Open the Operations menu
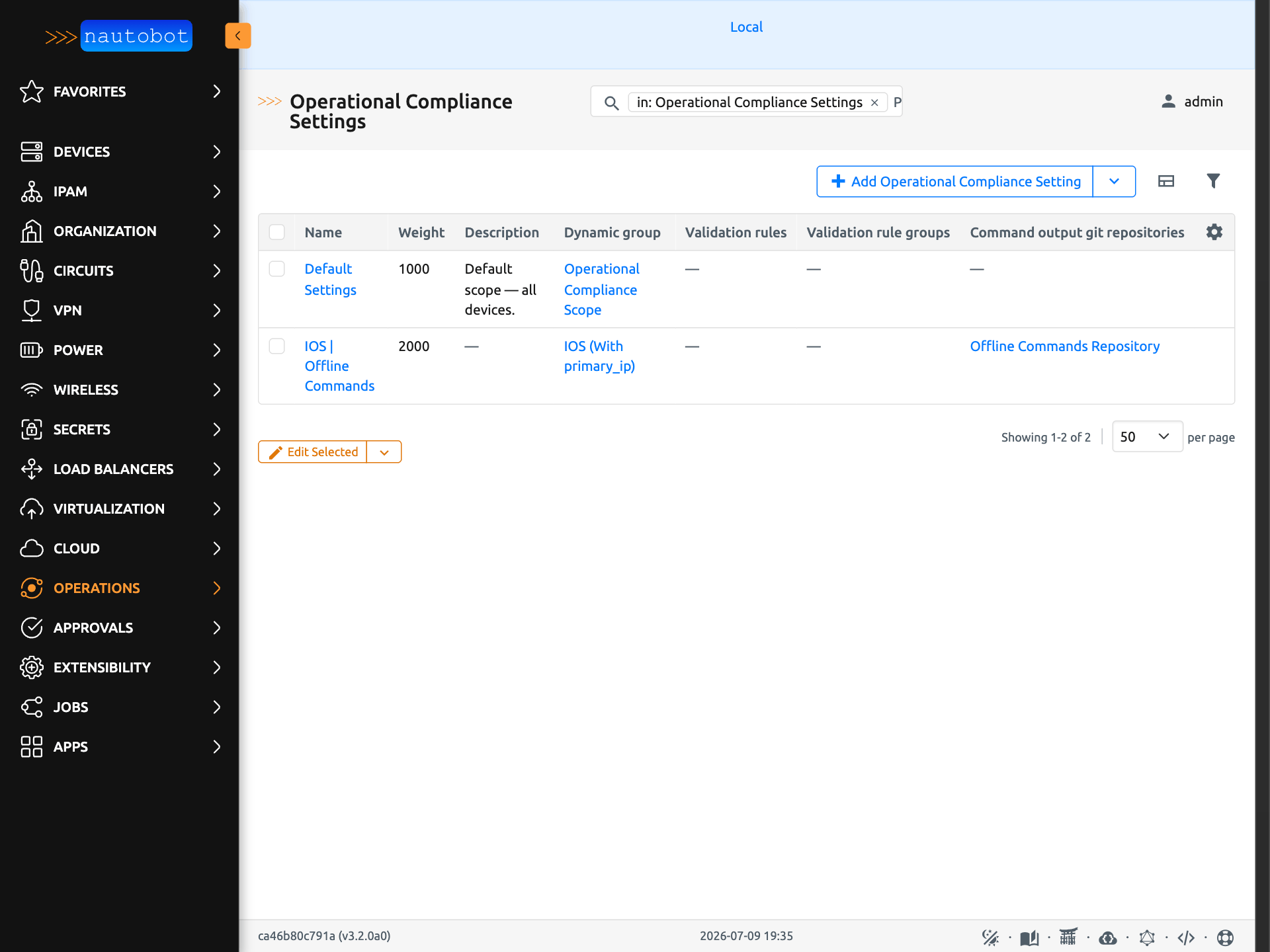 coord(119,588)
